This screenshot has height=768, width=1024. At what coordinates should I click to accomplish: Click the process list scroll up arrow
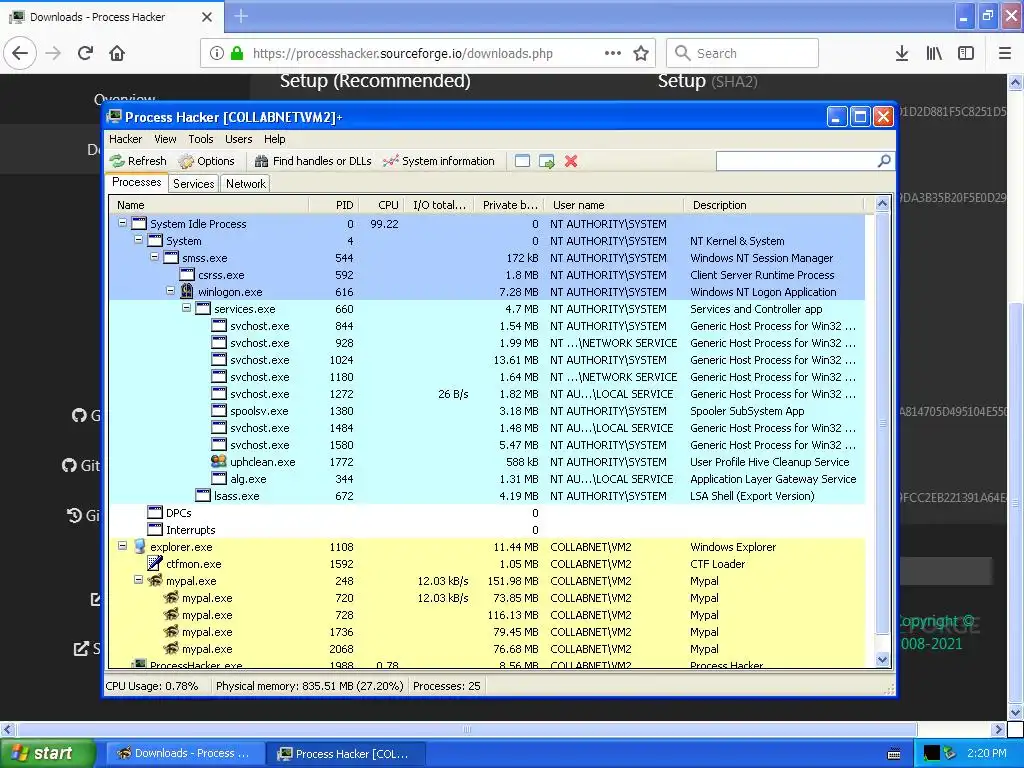882,204
